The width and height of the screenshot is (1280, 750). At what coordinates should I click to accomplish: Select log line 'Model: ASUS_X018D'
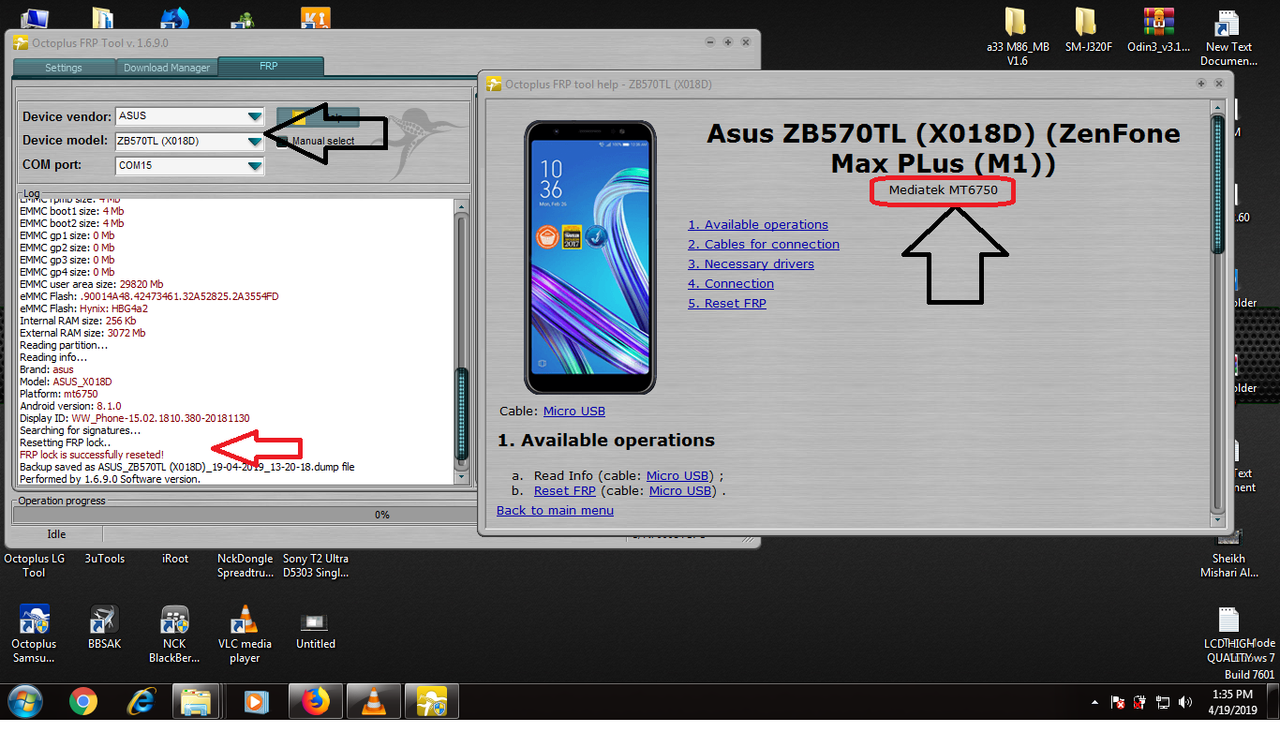(66, 382)
